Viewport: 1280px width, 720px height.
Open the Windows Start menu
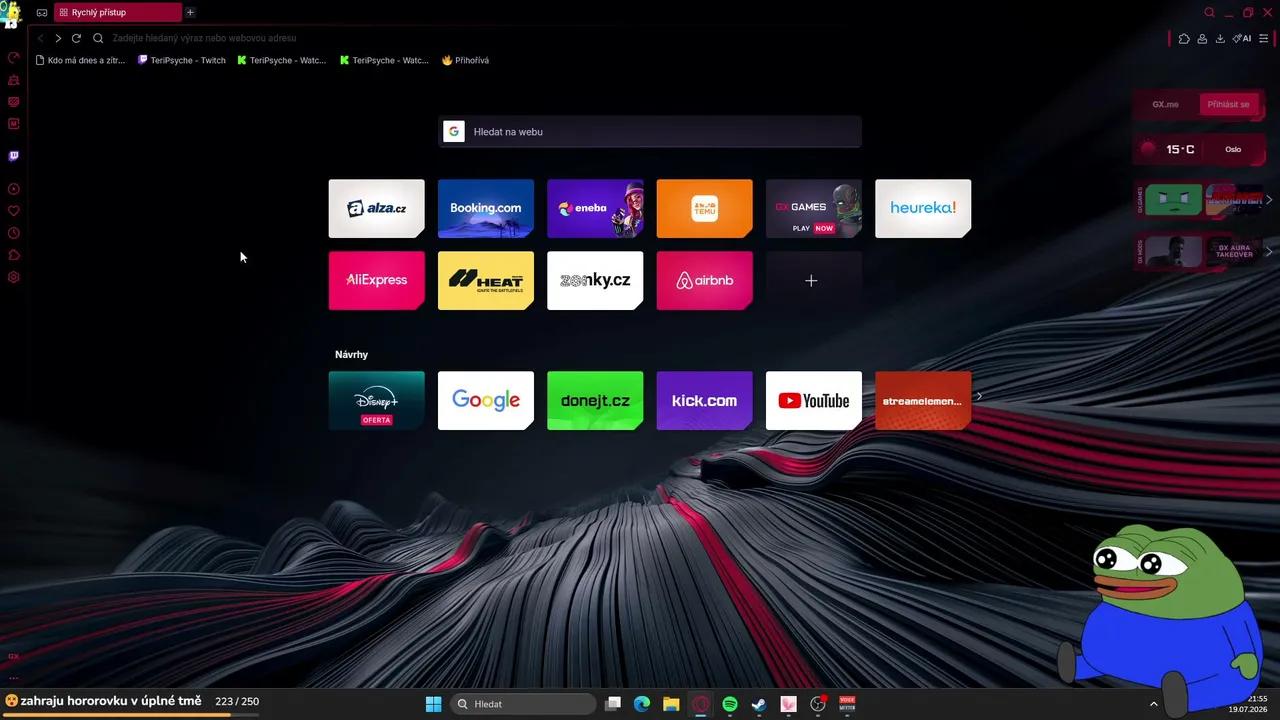(x=433, y=704)
